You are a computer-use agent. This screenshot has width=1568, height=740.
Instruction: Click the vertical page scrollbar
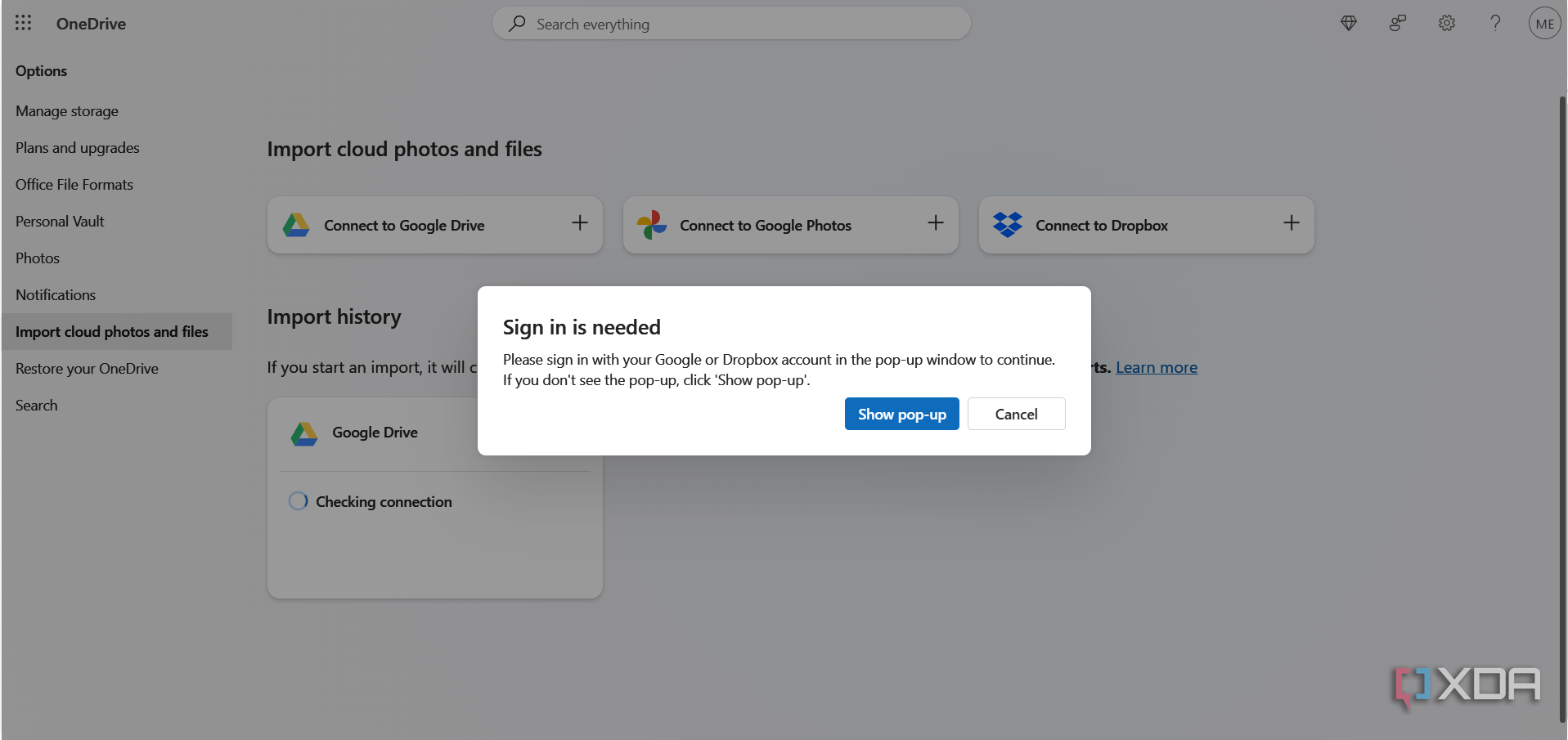(x=1562, y=409)
